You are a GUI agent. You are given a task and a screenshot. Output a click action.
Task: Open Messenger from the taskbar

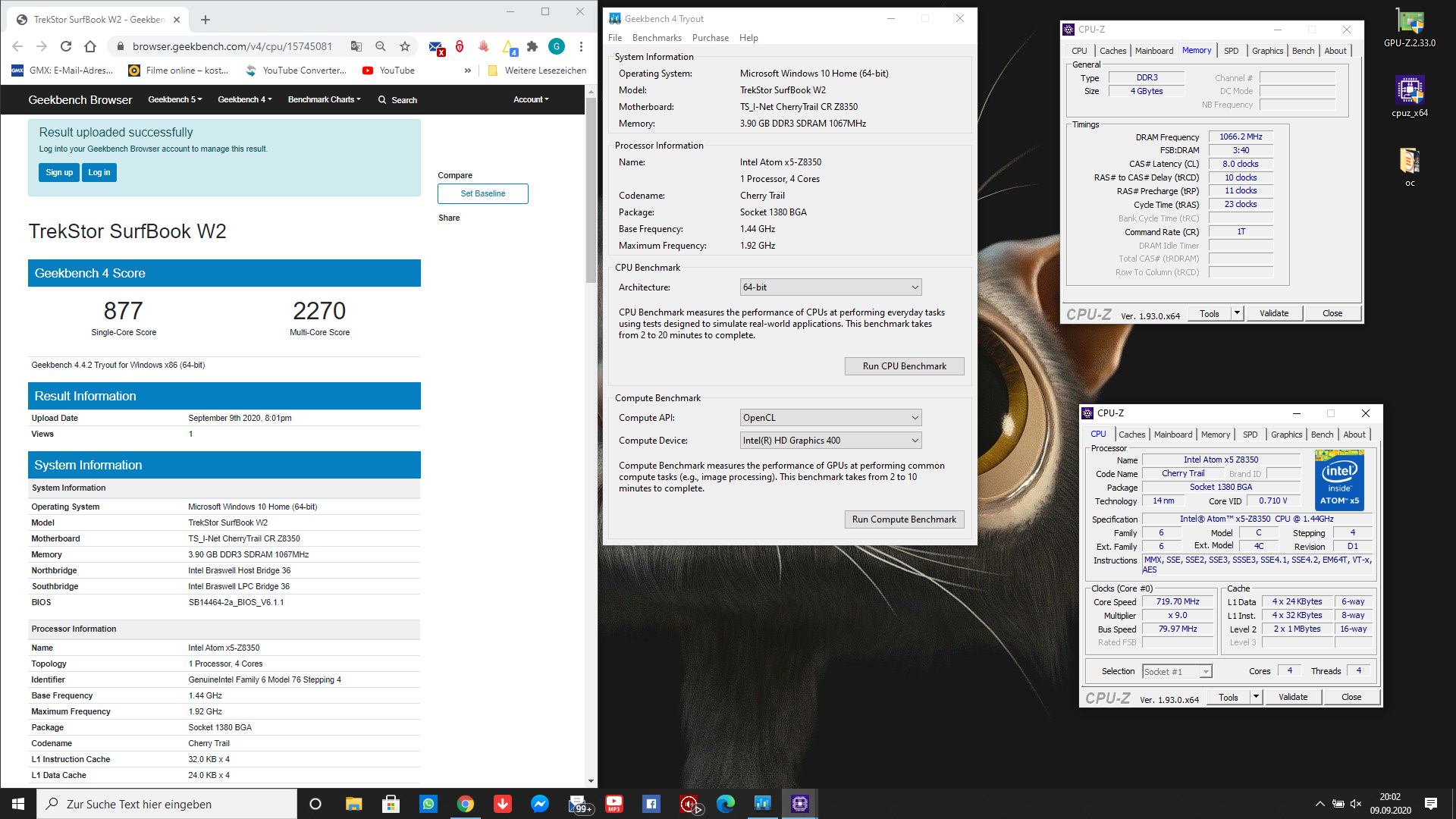[x=540, y=804]
